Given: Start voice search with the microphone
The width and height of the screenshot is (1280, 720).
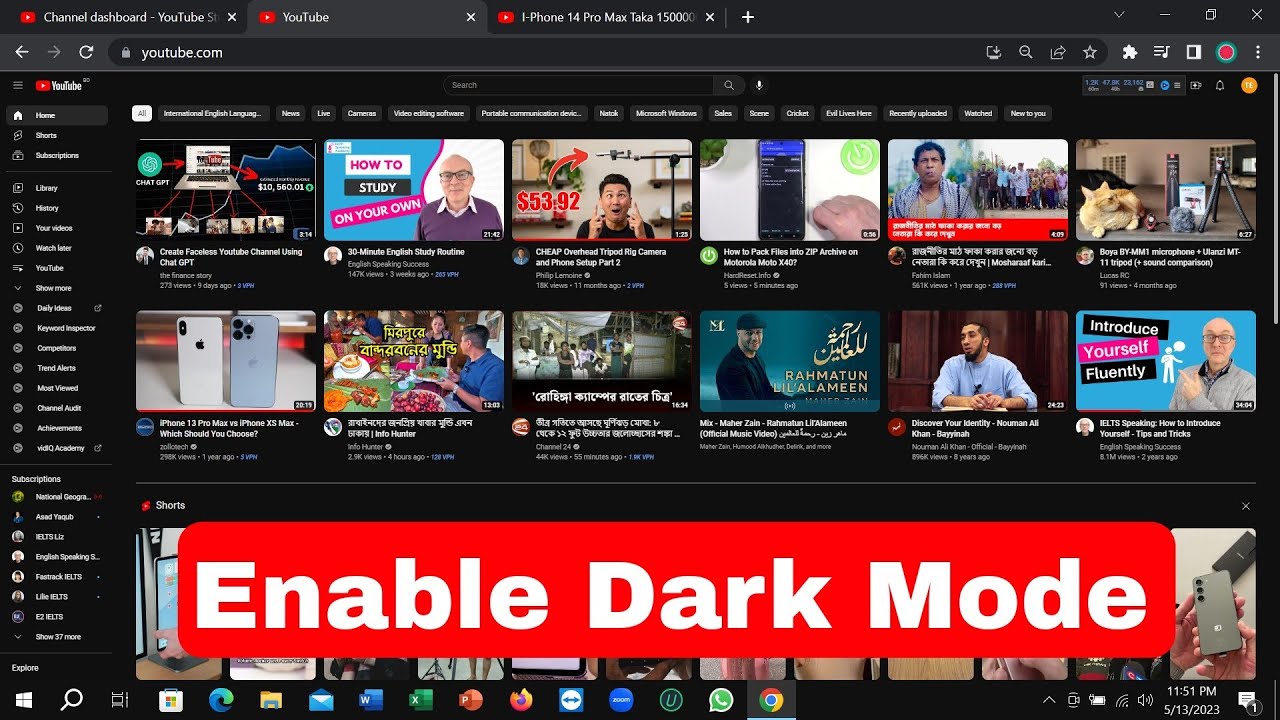Looking at the screenshot, I should click(x=759, y=85).
